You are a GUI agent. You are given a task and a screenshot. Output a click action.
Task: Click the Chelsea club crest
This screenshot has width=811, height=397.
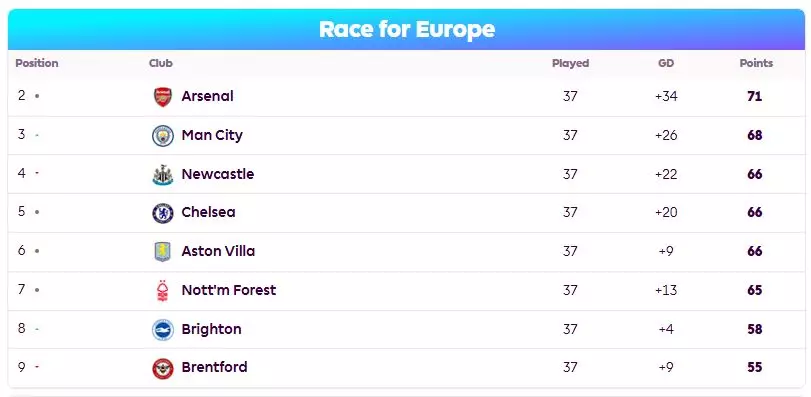click(162, 213)
